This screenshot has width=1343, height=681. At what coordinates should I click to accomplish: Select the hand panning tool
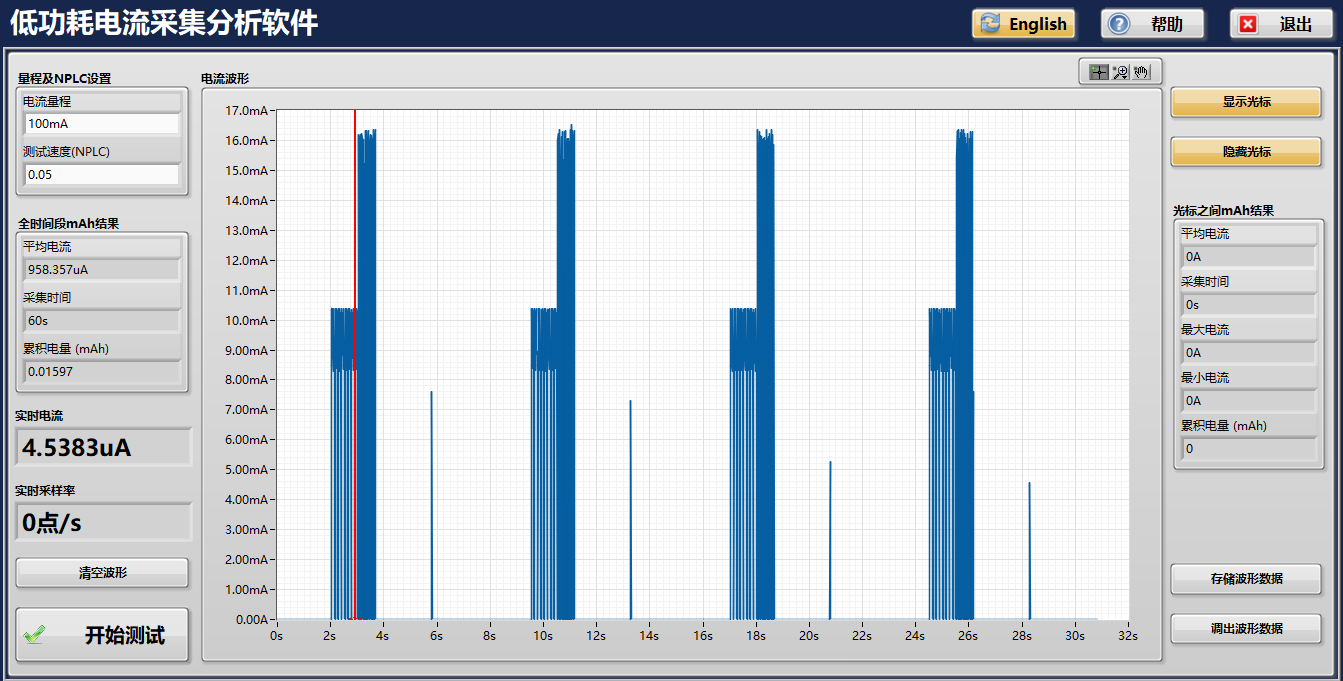pos(1143,72)
